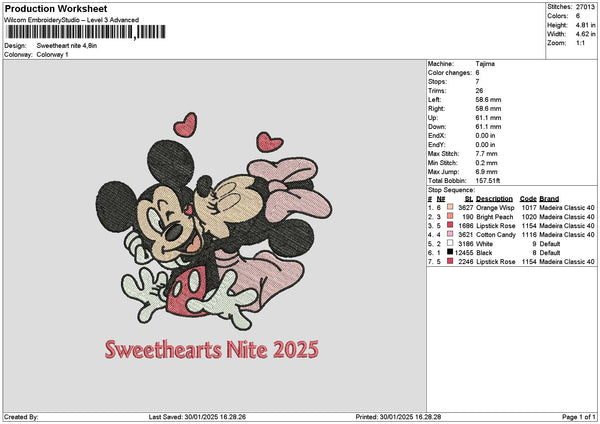Click the 'White' description in stop 5
The image size is (600, 424).
[484, 244]
